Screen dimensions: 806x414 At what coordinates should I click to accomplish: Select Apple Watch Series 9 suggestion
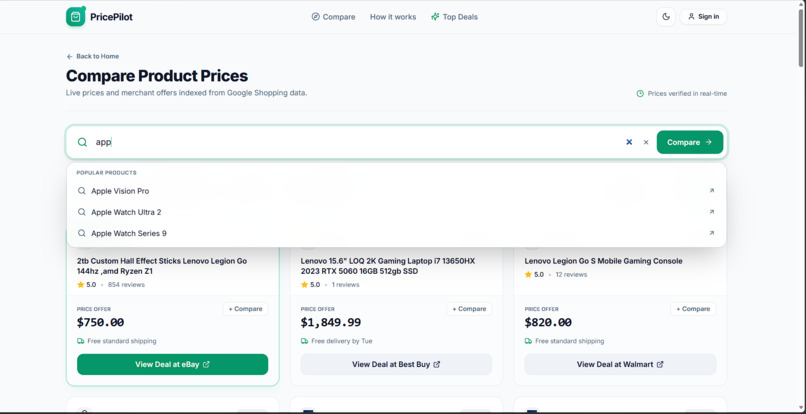396,233
